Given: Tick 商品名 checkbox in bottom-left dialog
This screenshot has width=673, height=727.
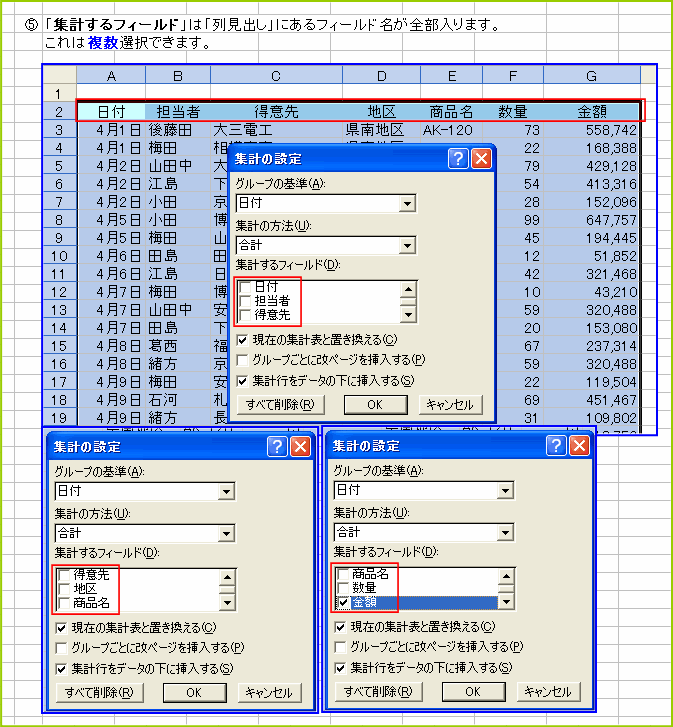Looking at the screenshot, I should pyautogui.click(x=64, y=603).
